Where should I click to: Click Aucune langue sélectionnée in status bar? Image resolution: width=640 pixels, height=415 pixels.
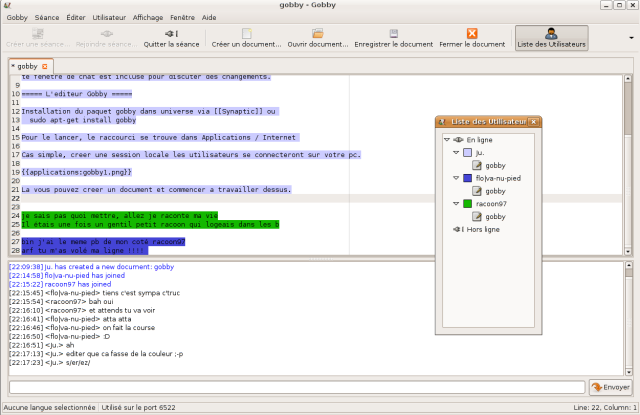pyautogui.click(x=49, y=407)
